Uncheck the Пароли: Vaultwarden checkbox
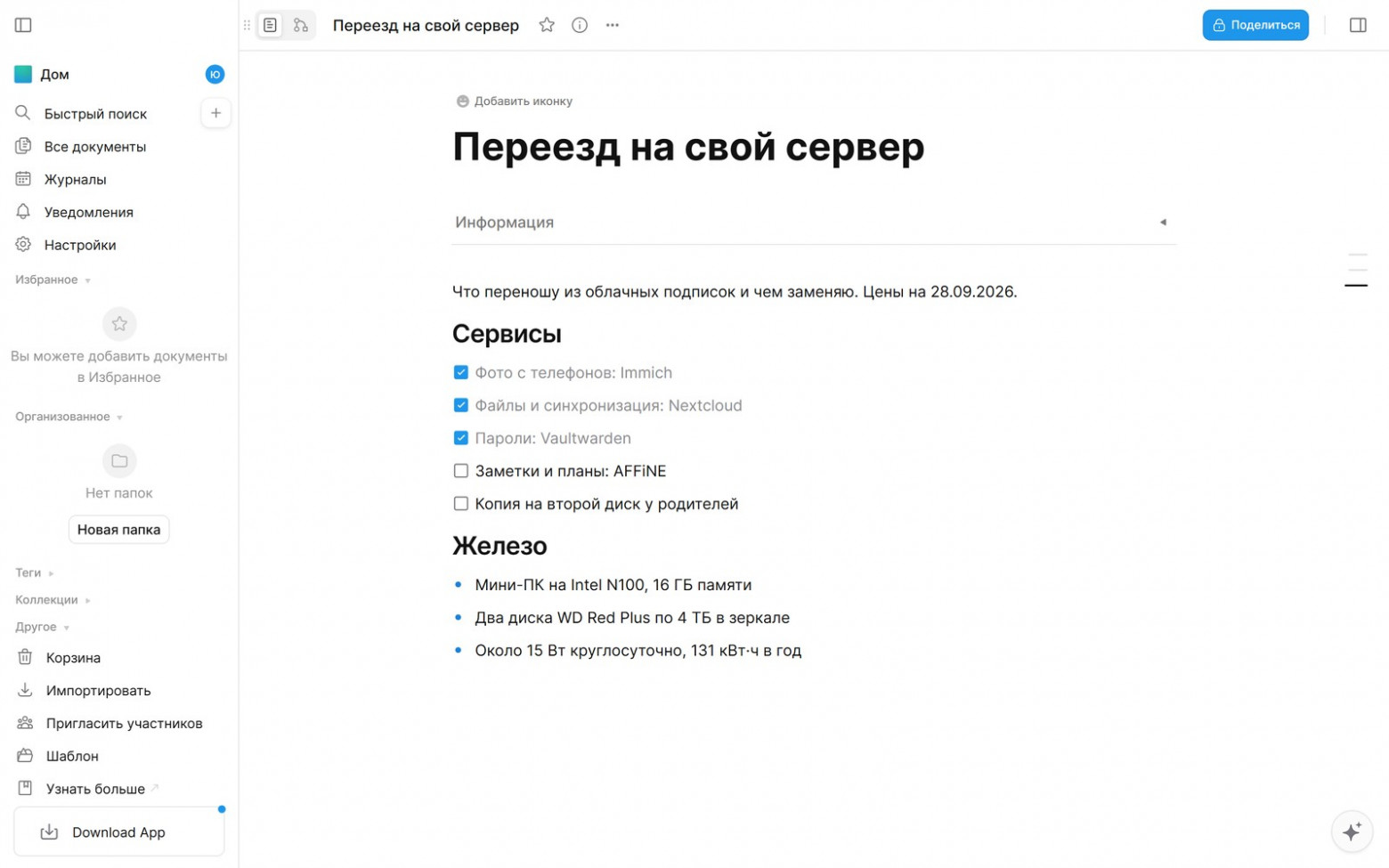The height and width of the screenshot is (868, 1389). coord(461,439)
